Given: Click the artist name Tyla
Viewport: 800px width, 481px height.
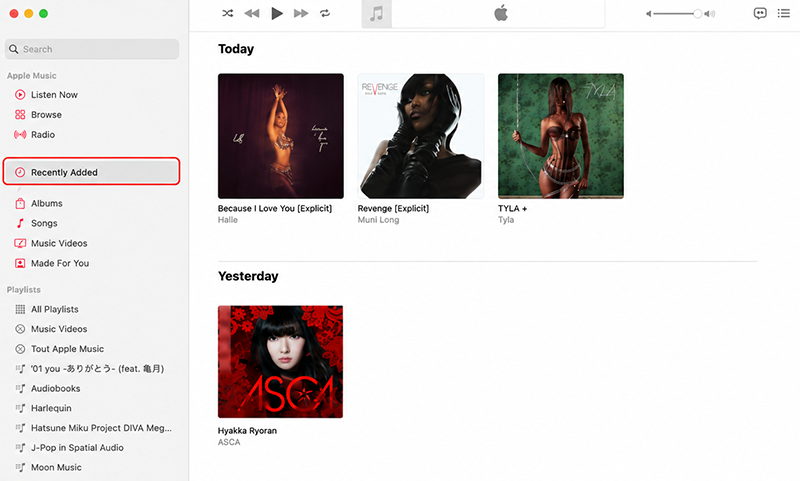Looking at the screenshot, I should (x=506, y=220).
